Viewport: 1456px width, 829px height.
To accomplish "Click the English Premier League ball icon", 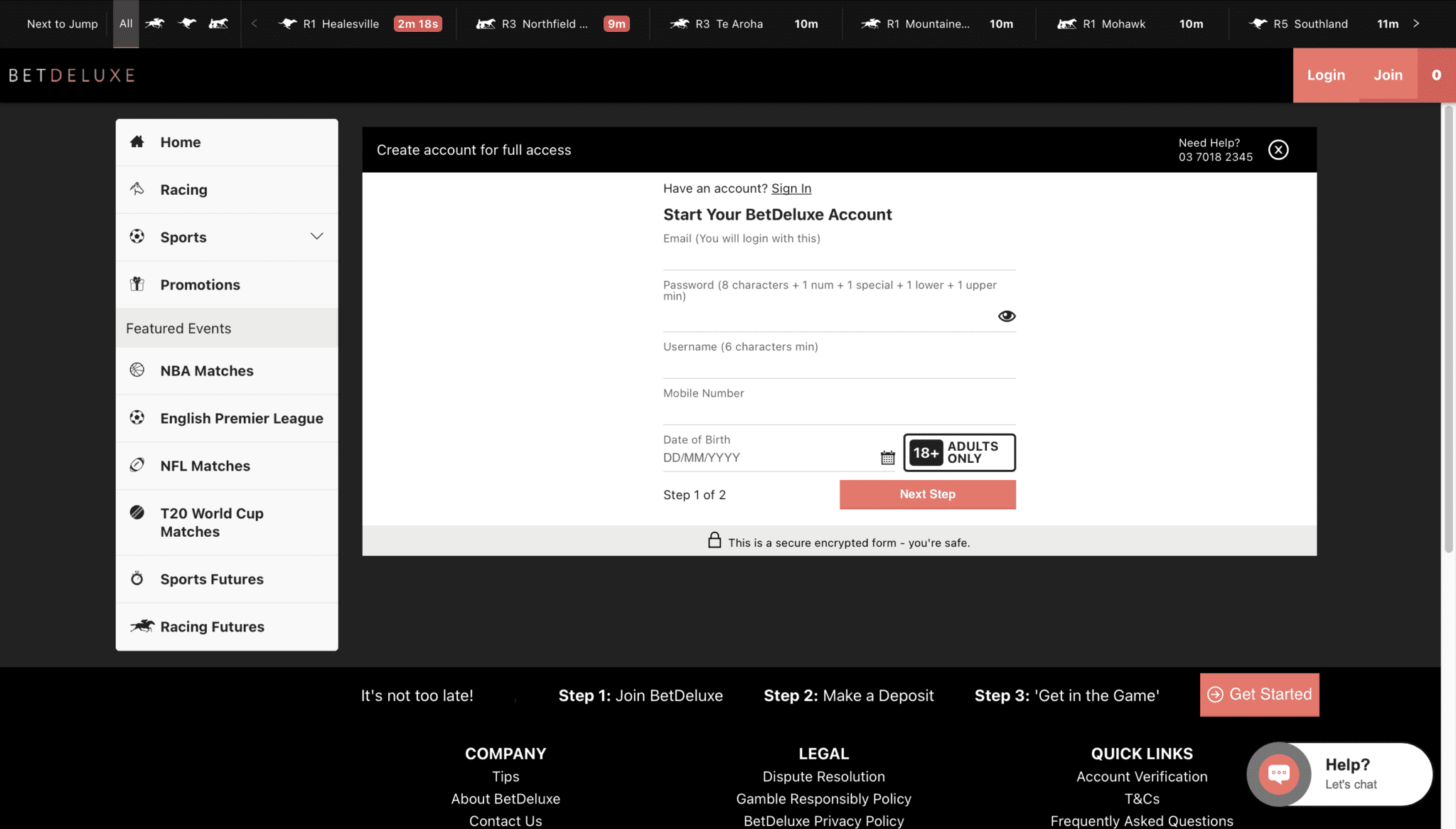I will (137, 417).
